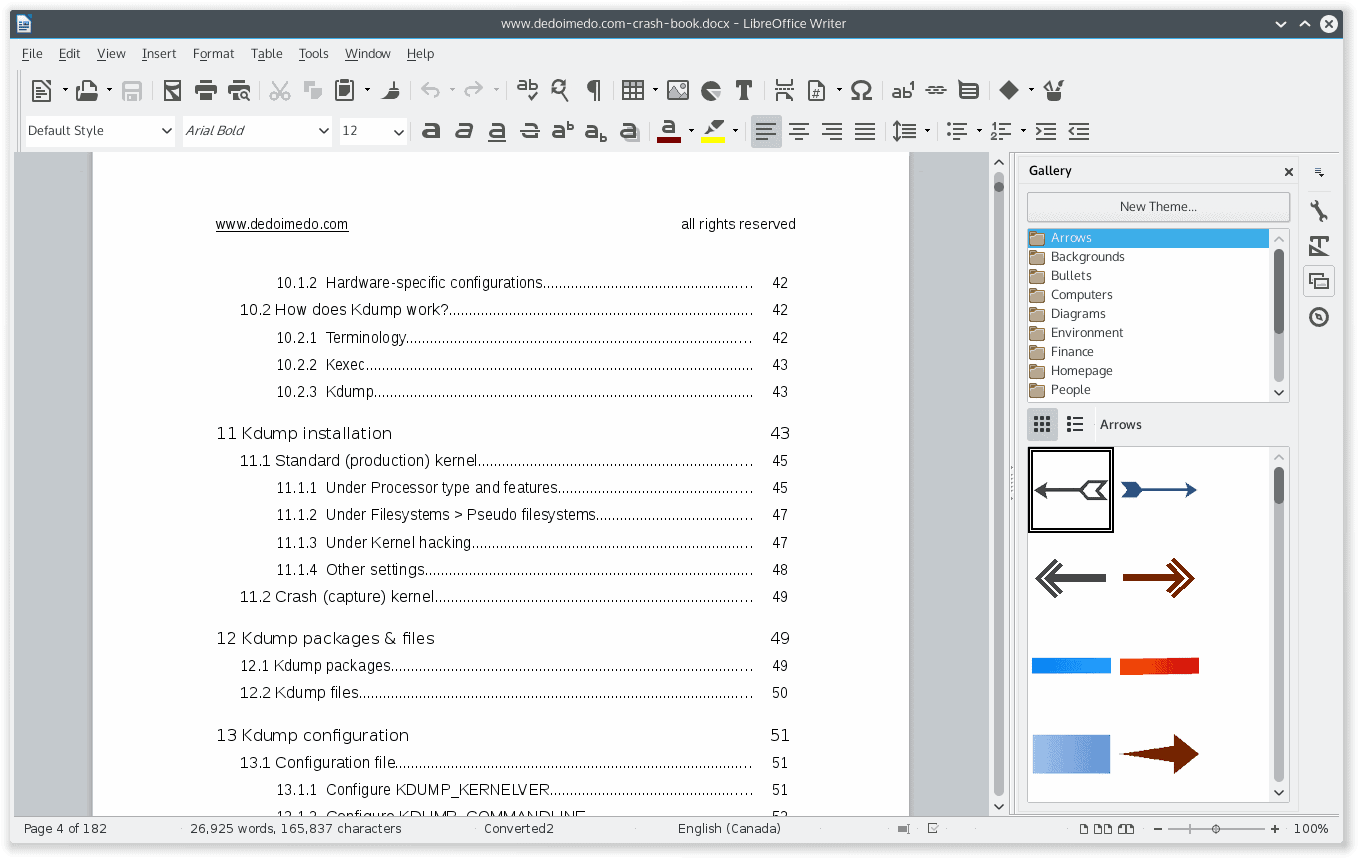Open the Table menu
This screenshot has height=859, width=1359.
(267, 54)
